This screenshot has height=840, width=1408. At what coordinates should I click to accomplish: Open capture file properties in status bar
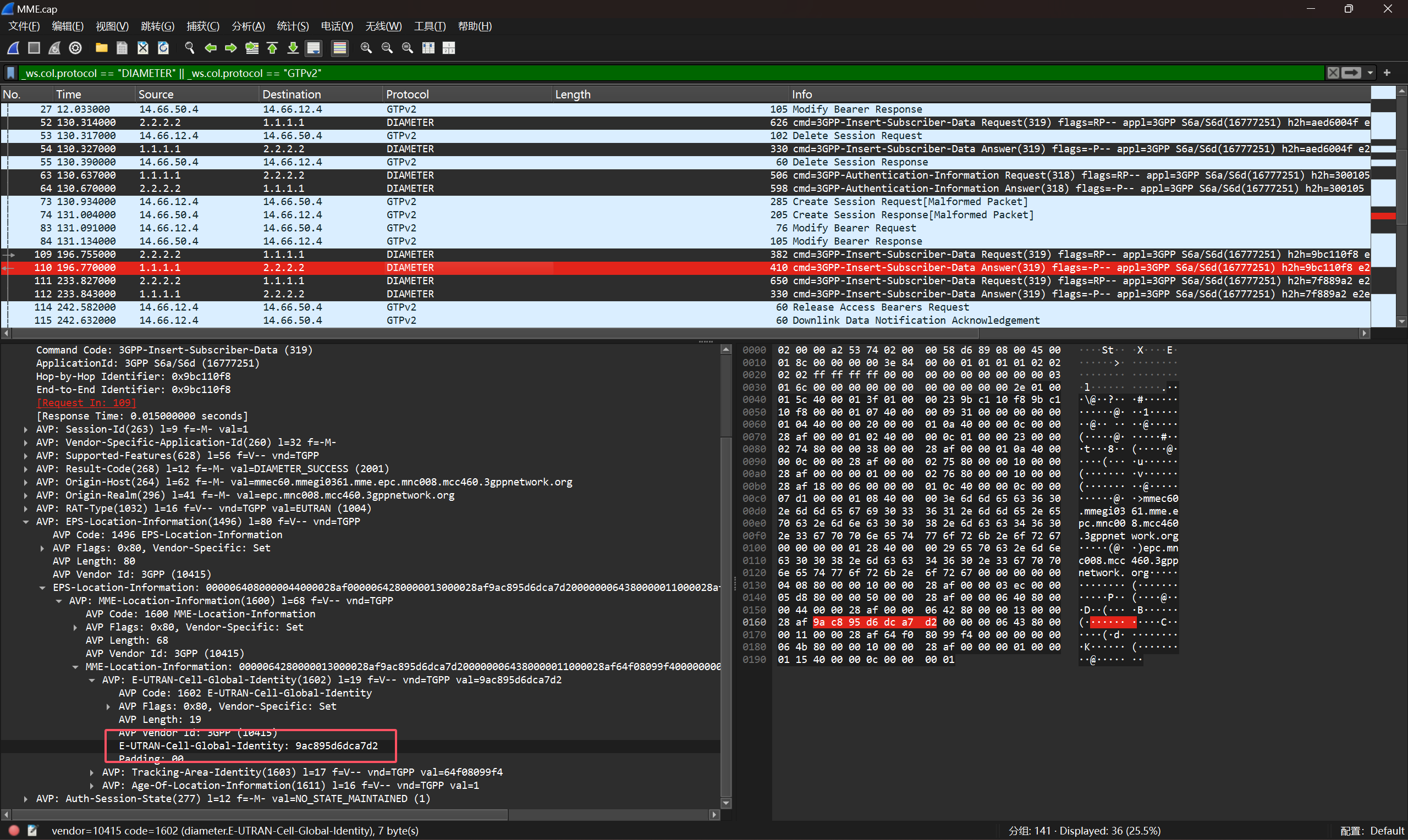(32, 831)
